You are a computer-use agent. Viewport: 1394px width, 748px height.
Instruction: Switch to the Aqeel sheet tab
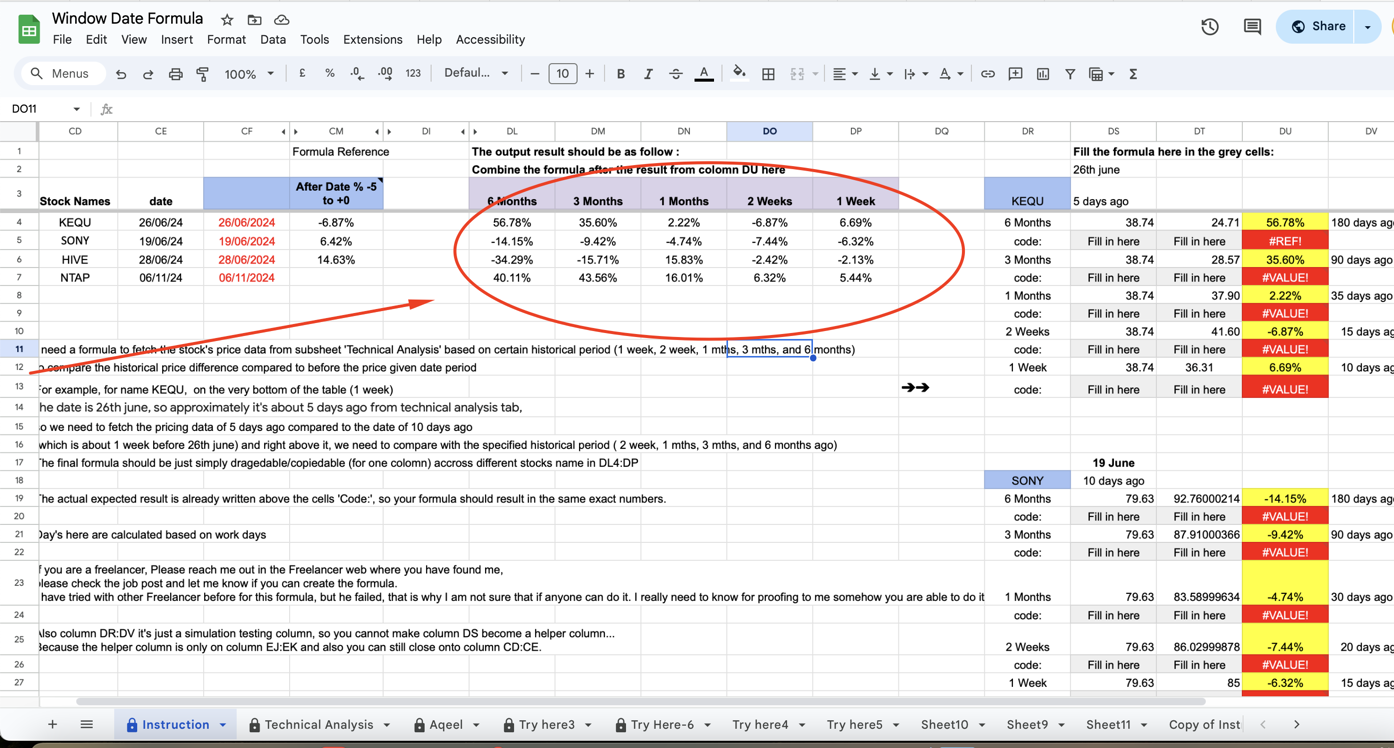click(446, 725)
